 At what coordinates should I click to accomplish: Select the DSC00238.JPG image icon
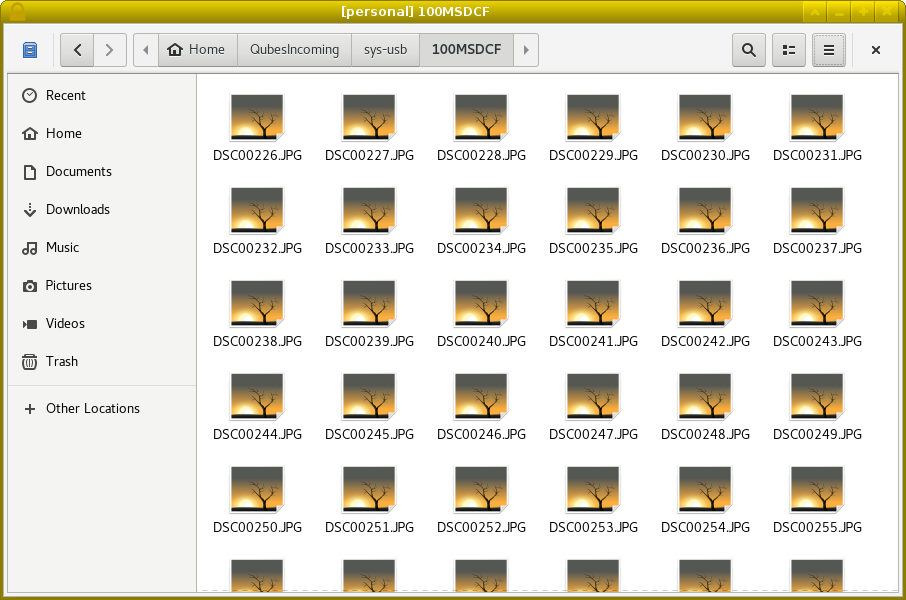257,303
